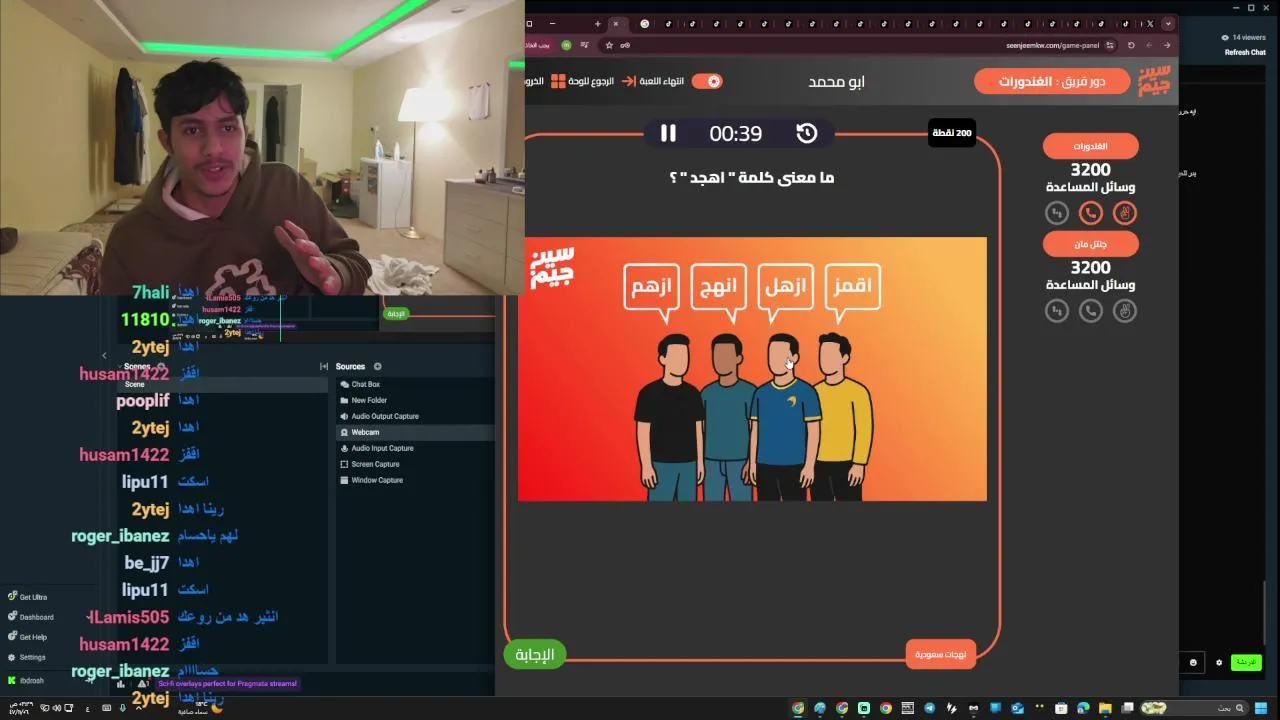Reveal the answer with the green الإجابة button
The image size is (1280, 720).
[x=535, y=655]
